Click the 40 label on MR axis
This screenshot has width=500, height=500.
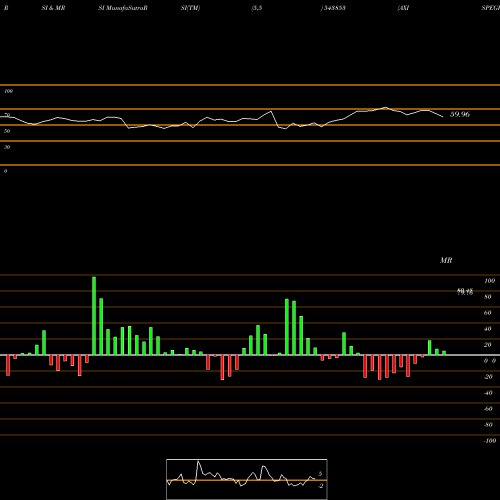click(488, 329)
